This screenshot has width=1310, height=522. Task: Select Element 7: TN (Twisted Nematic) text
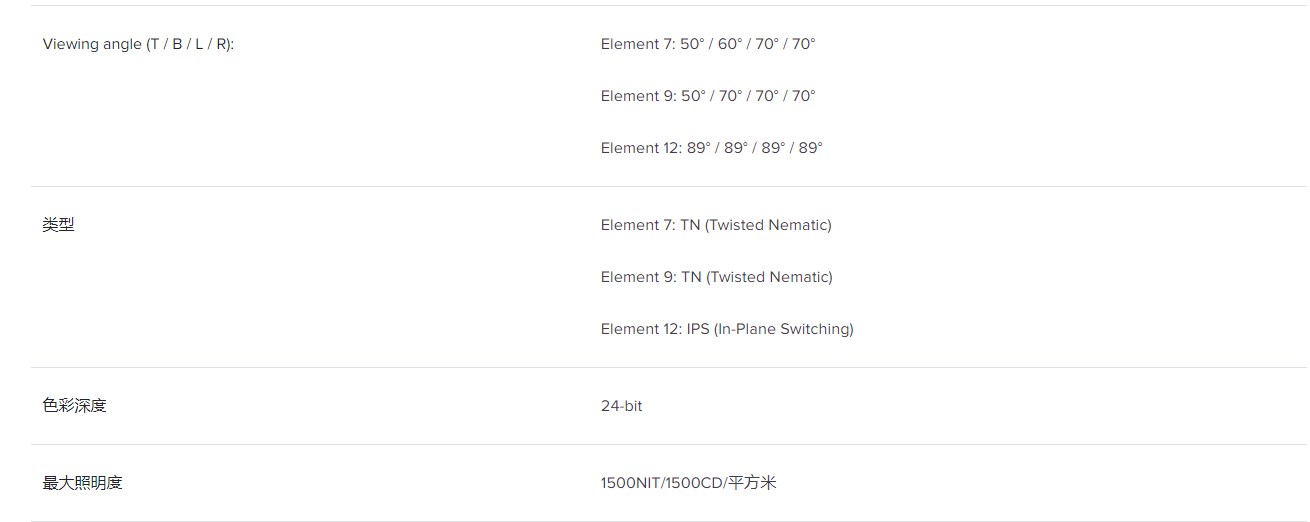click(x=716, y=225)
